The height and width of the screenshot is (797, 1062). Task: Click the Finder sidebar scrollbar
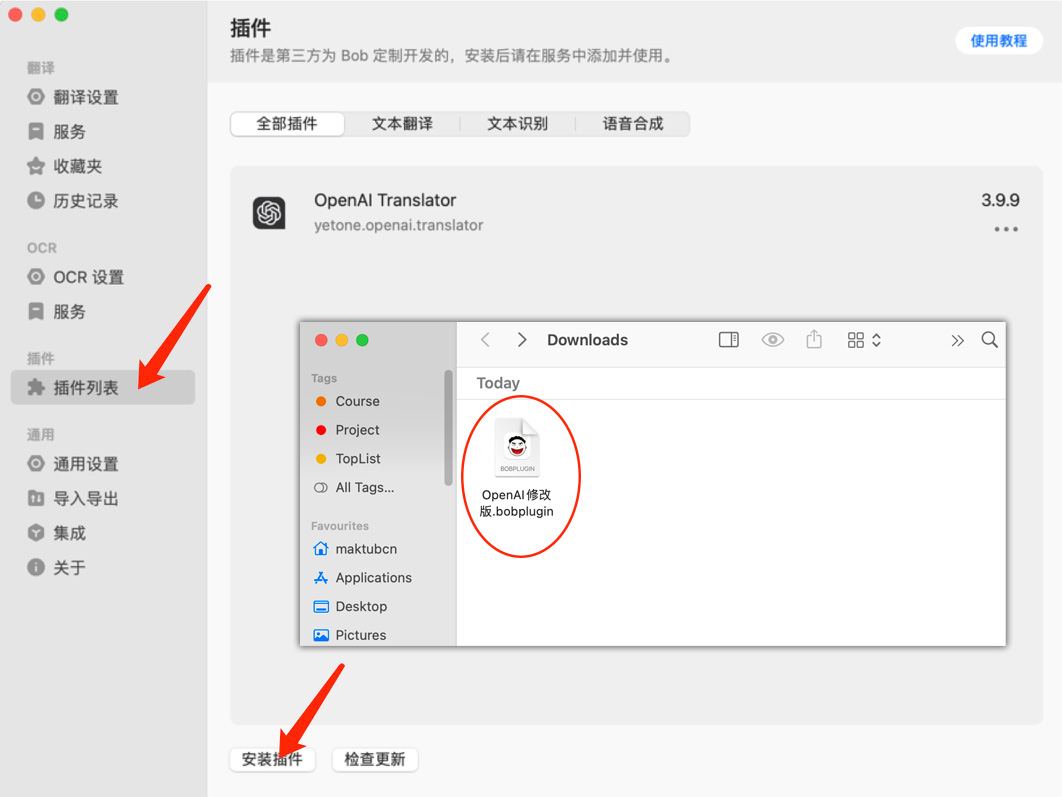[x=448, y=427]
